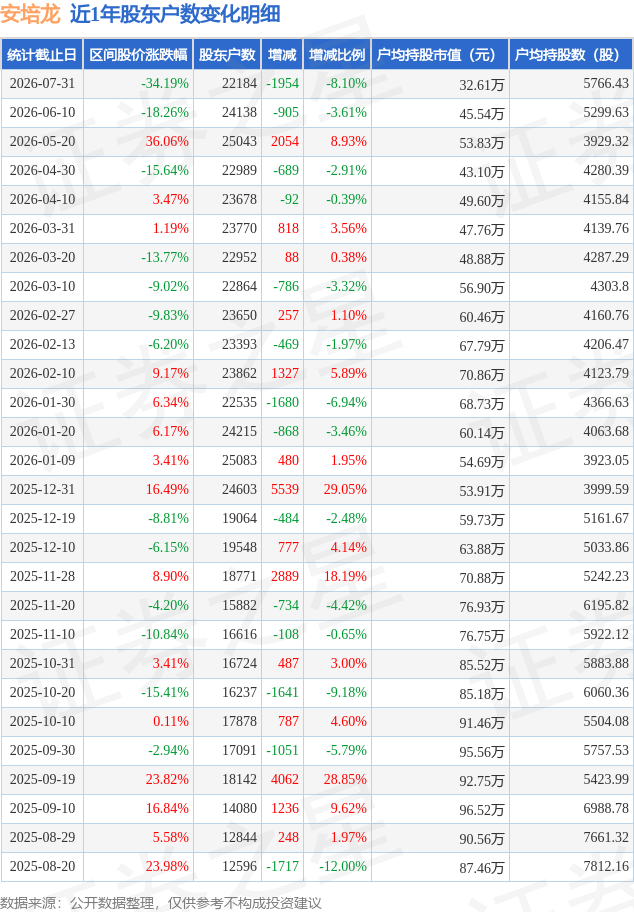
Task: Click the 户均持股数(股) column header
Action: coord(571,55)
